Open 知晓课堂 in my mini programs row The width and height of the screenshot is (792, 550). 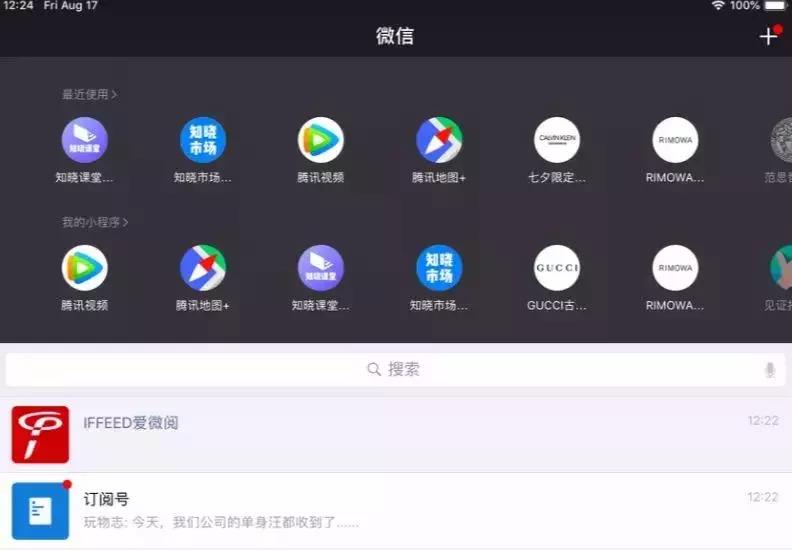321,268
